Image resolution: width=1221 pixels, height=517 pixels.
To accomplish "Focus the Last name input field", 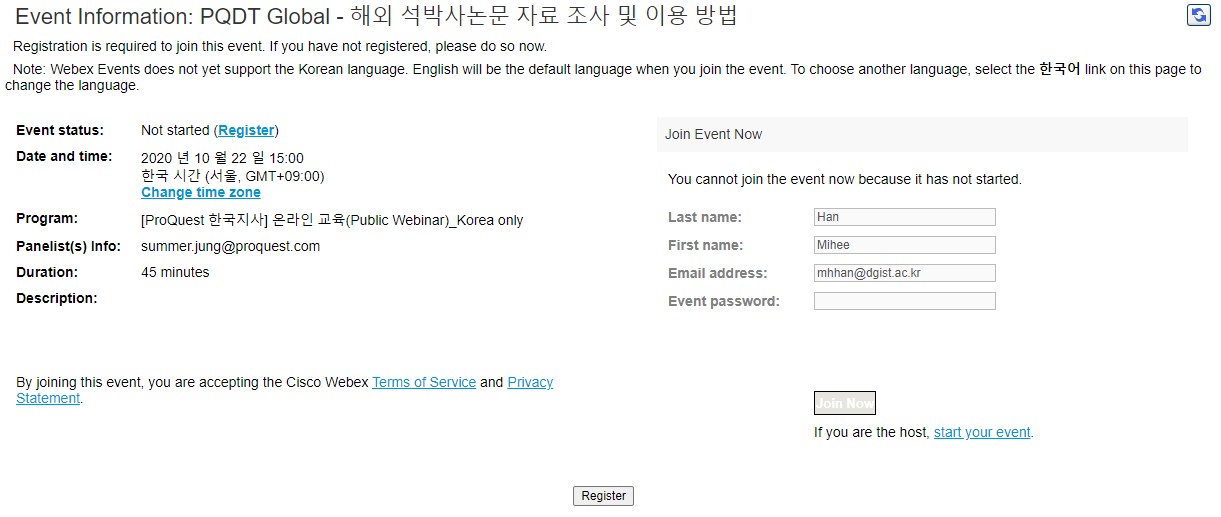I will click(905, 217).
